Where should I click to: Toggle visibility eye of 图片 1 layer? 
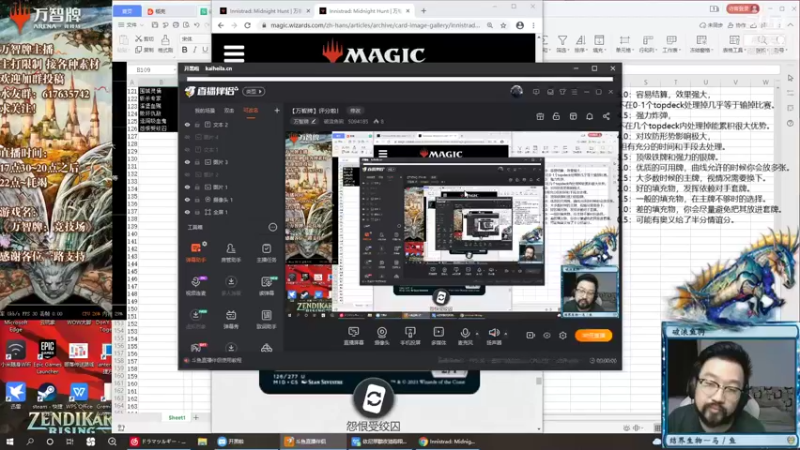[x=187, y=187]
